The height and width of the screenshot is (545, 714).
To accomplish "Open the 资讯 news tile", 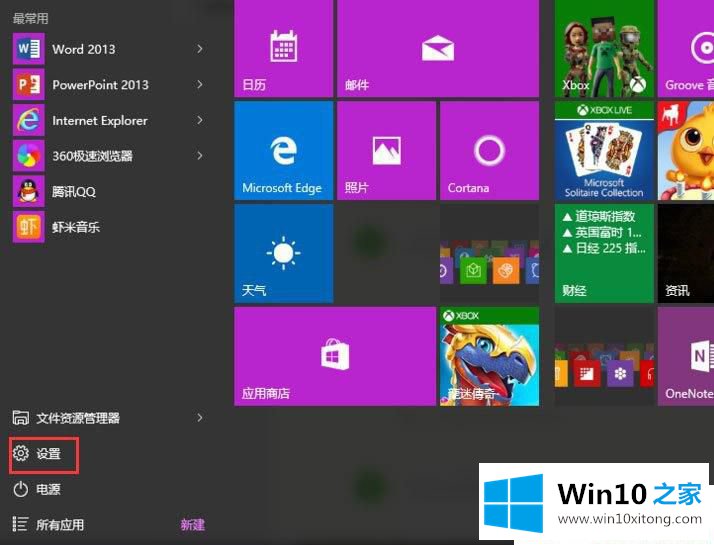I will (686, 254).
